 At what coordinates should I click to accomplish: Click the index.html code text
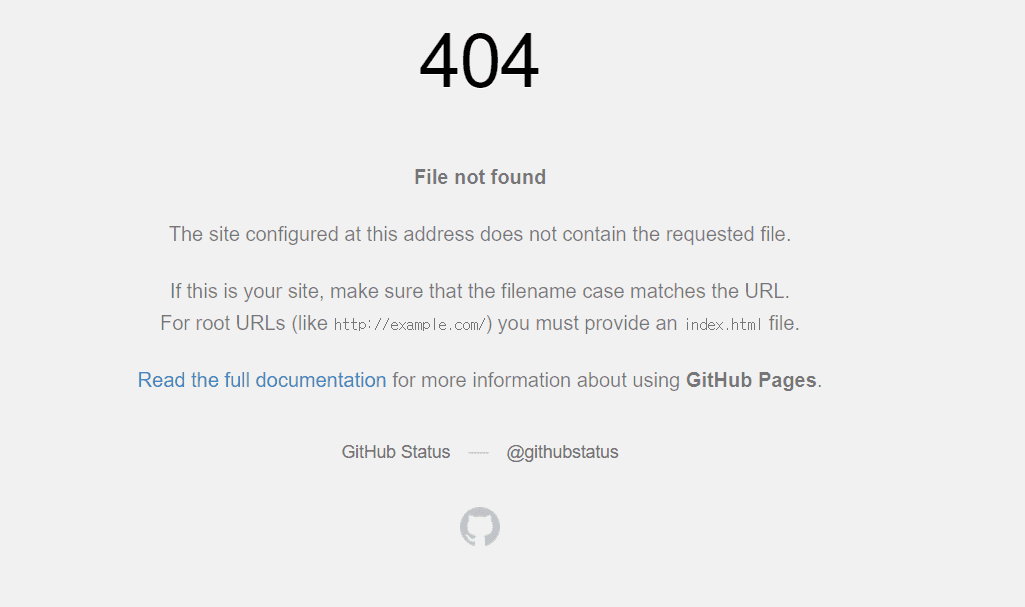(x=723, y=325)
